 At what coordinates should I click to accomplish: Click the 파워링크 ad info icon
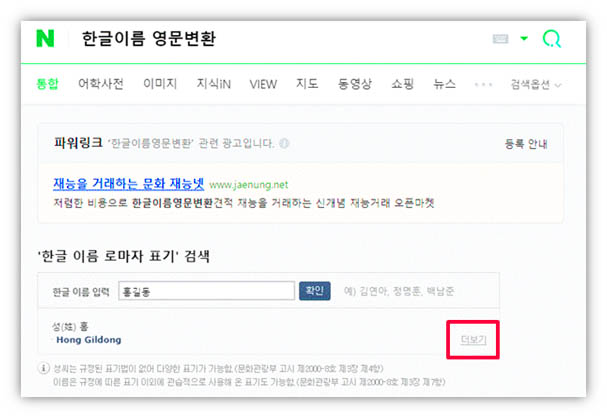(285, 144)
